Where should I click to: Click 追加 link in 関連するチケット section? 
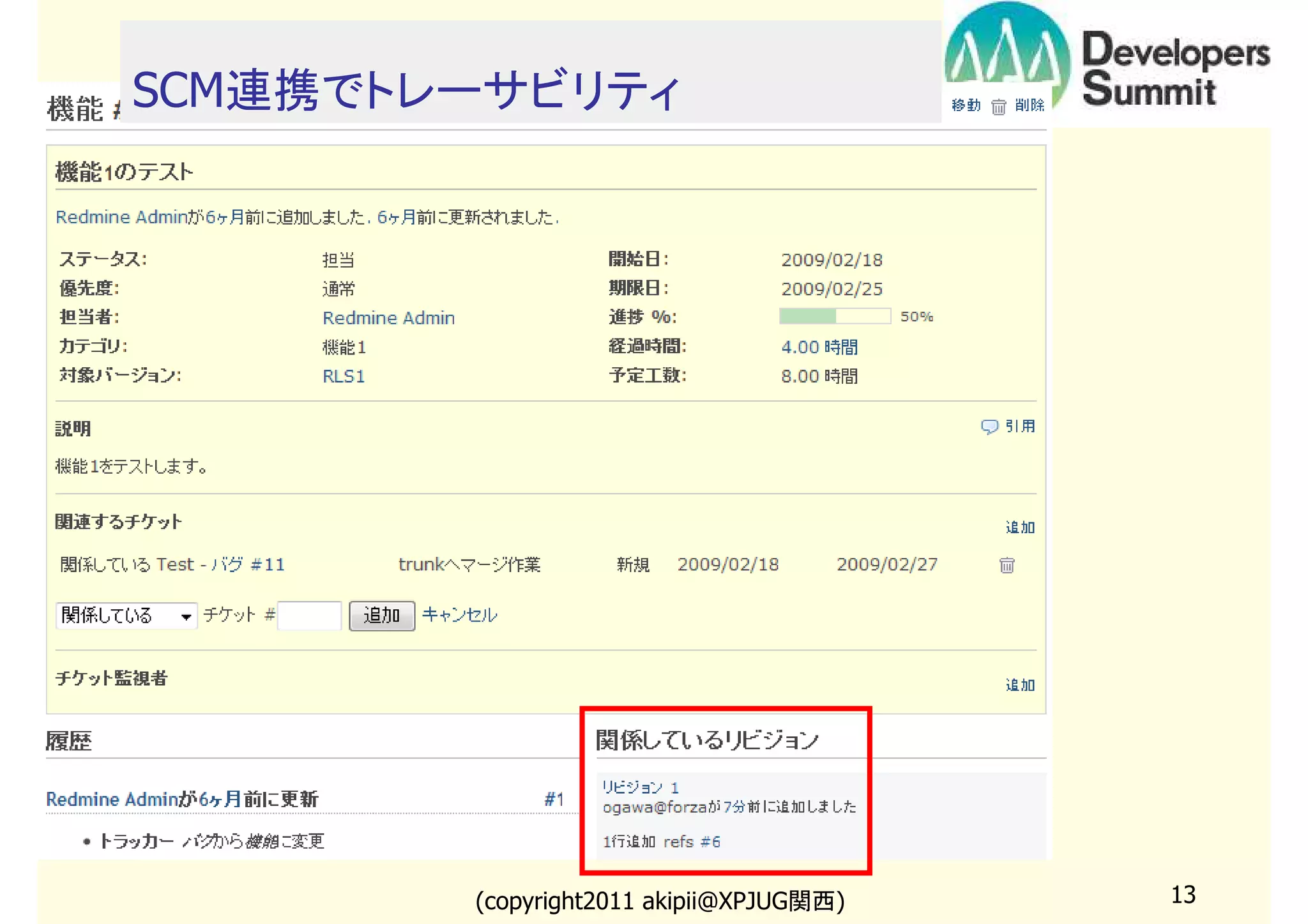1020,527
